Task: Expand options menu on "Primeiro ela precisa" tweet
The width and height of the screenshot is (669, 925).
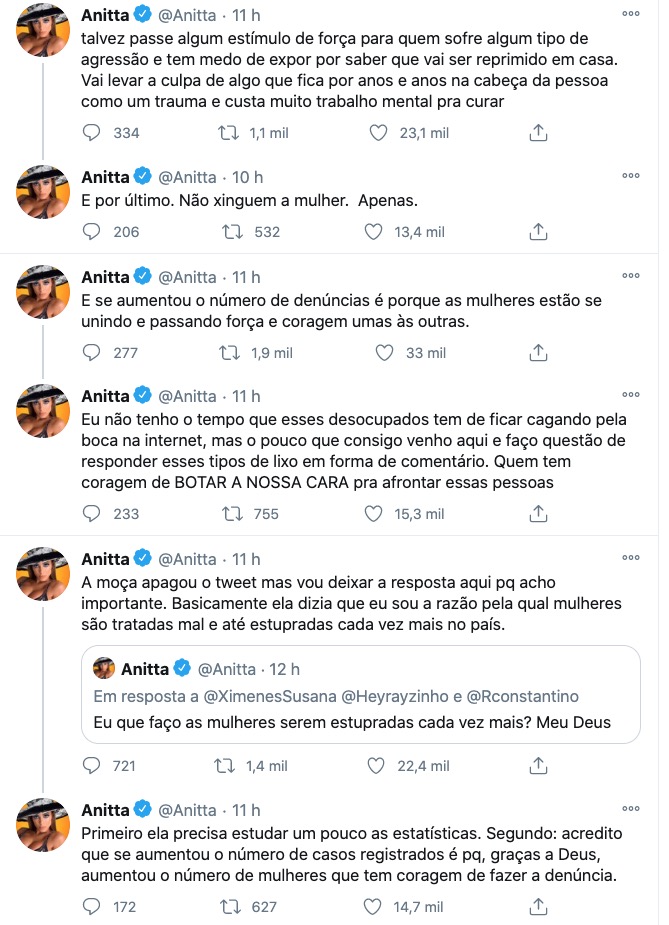Action: coord(630,808)
